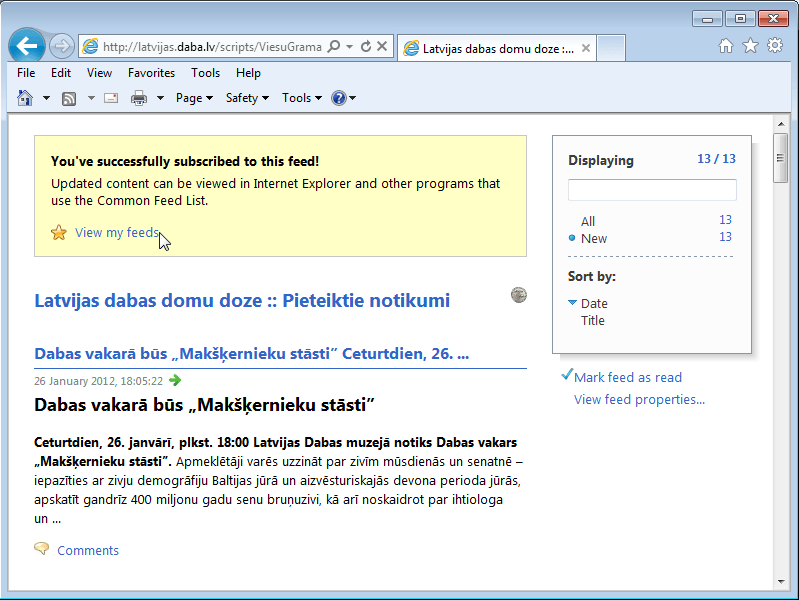Click the search magnifier in address bar
Screen dimensions: 799x600
point(334,47)
